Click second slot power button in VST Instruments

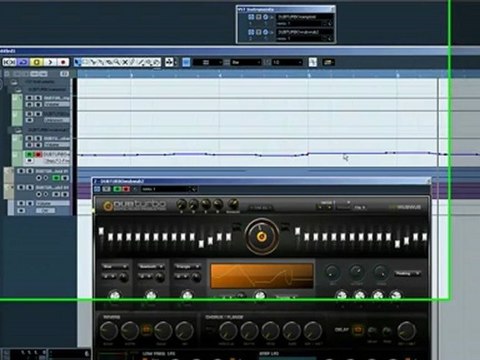click(251, 32)
